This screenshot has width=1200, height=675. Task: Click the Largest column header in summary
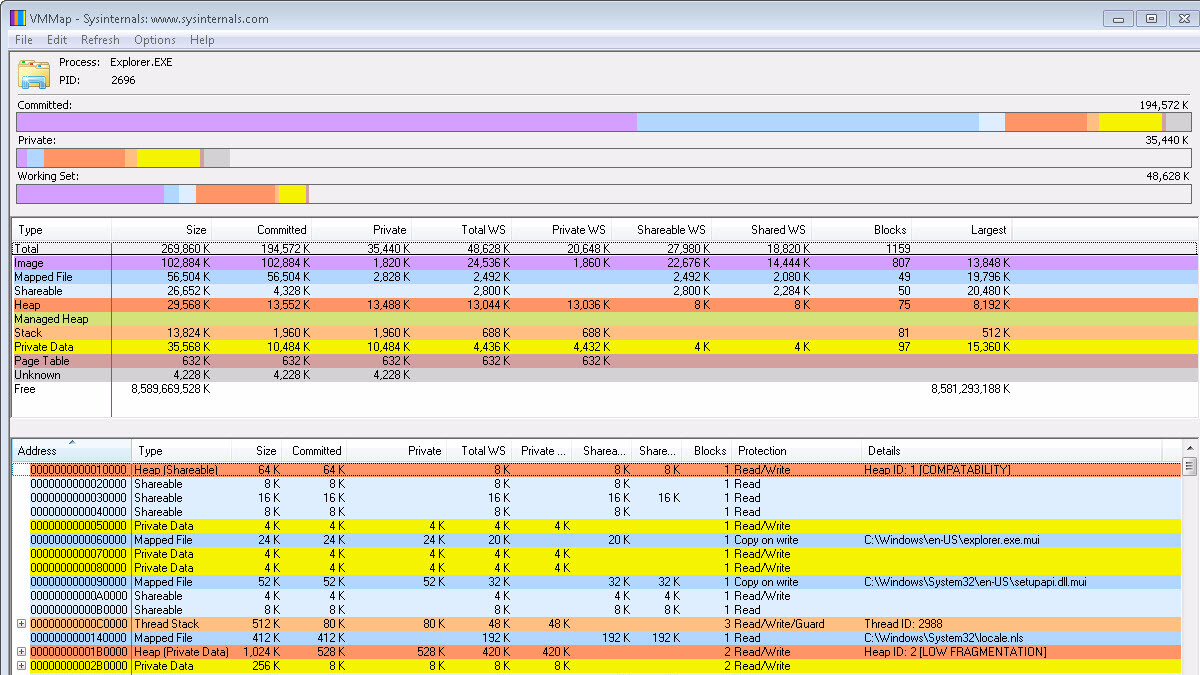pos(960,230)
